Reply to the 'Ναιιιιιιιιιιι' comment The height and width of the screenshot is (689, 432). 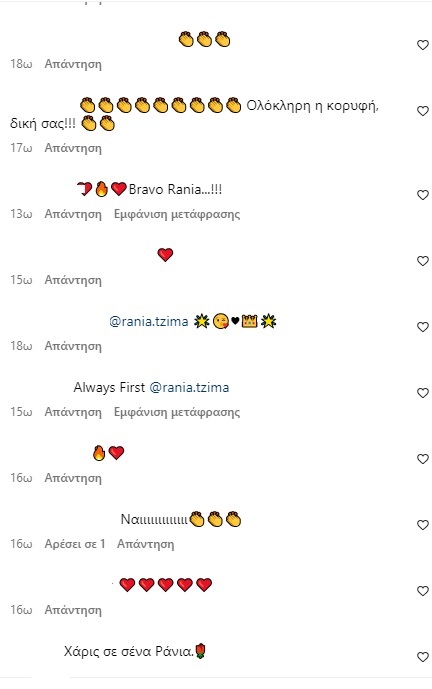145,544
